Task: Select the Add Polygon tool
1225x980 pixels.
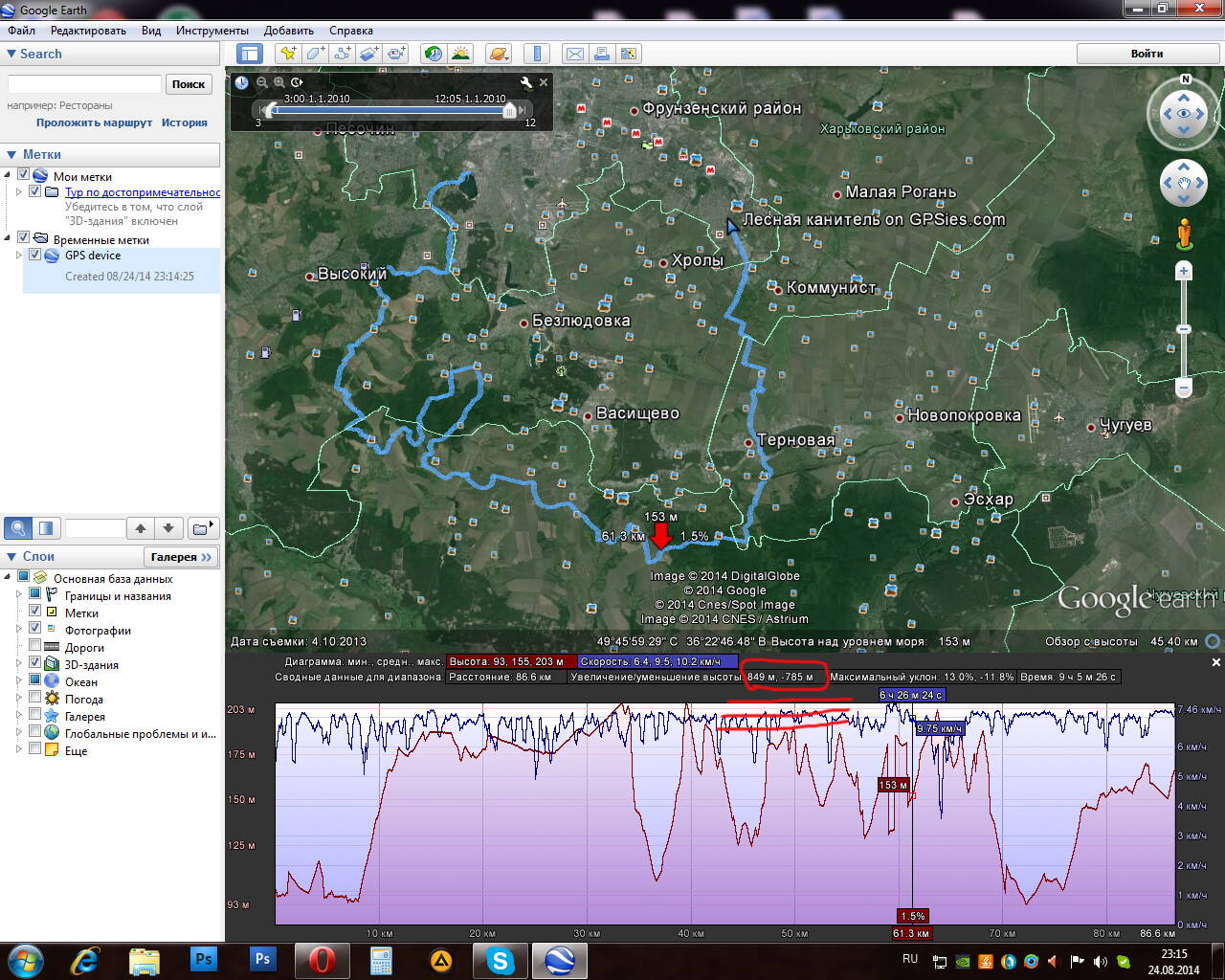Action: coord(315,54)
